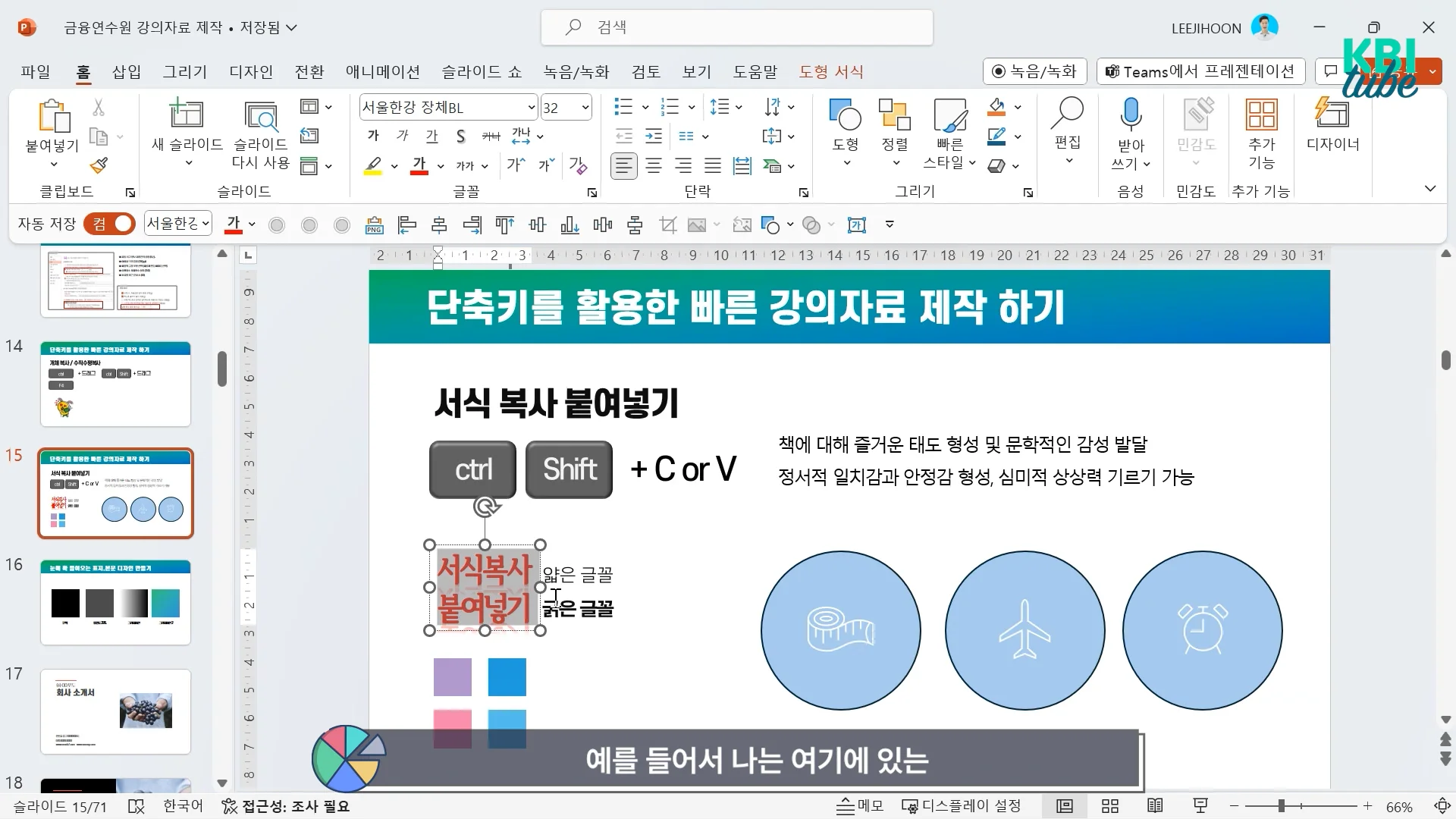Select slide 16 thumbnail
This screenshot has width=1456, height=819.
(115, 603)
